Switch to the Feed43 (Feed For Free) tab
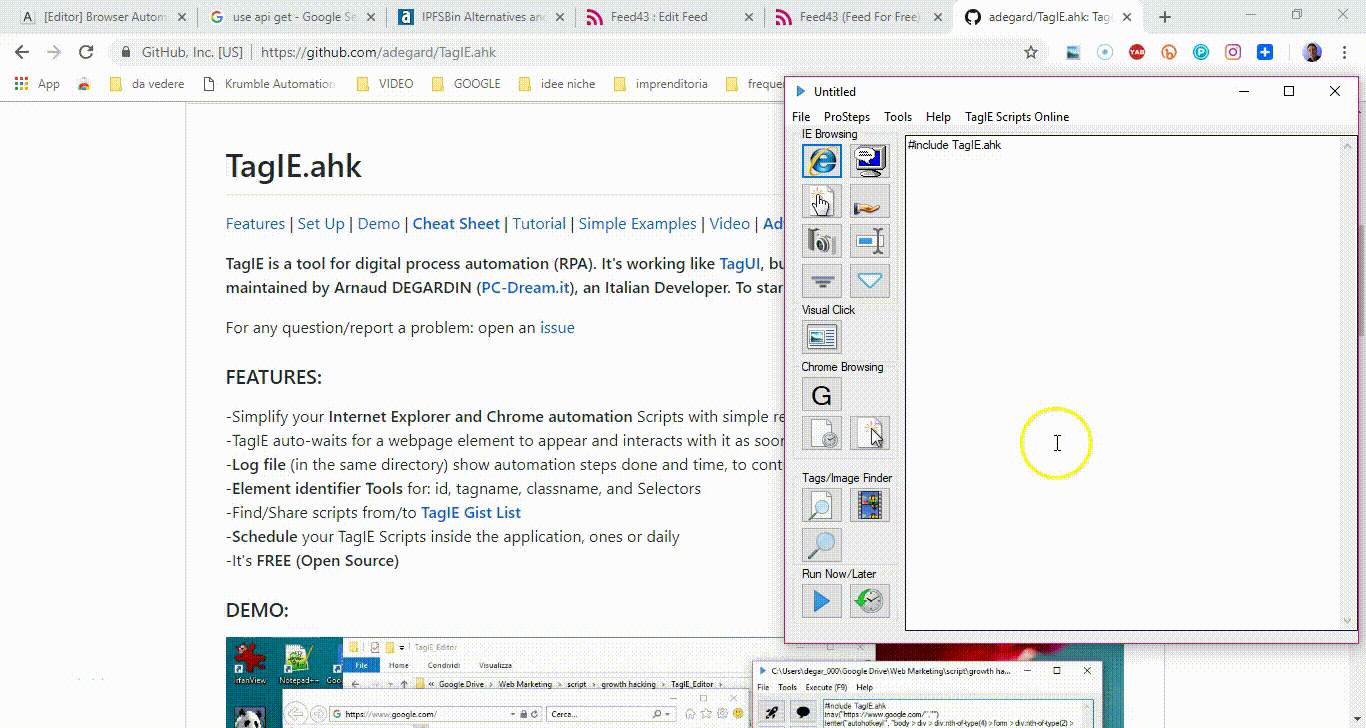This screenshot has height=728, width=1366. click(857, 17)
